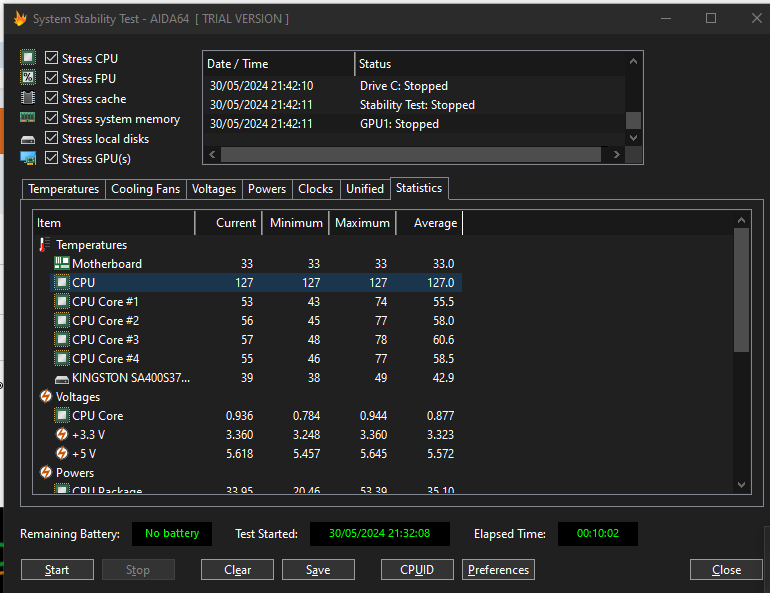Select the KINGSTON SA400S37 row label
Image resolution: width=770 pixels, height=593 pixels.
pyautogui.click(x=131, y=377)
